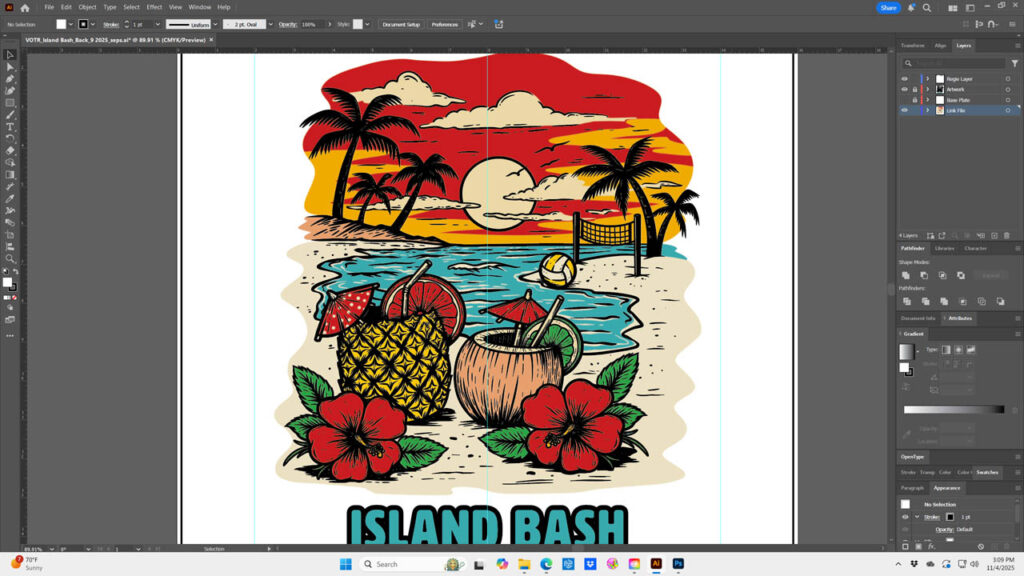Open the stroke weight dropdown
The height and width of the screenshot is (576, 1024).
157,24
